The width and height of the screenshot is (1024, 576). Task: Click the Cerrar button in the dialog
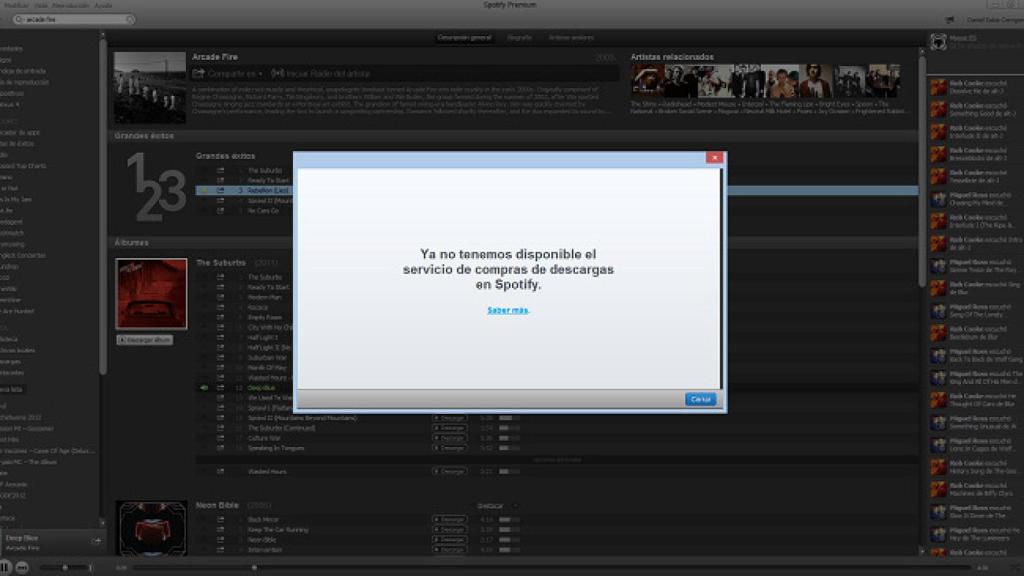700,399
